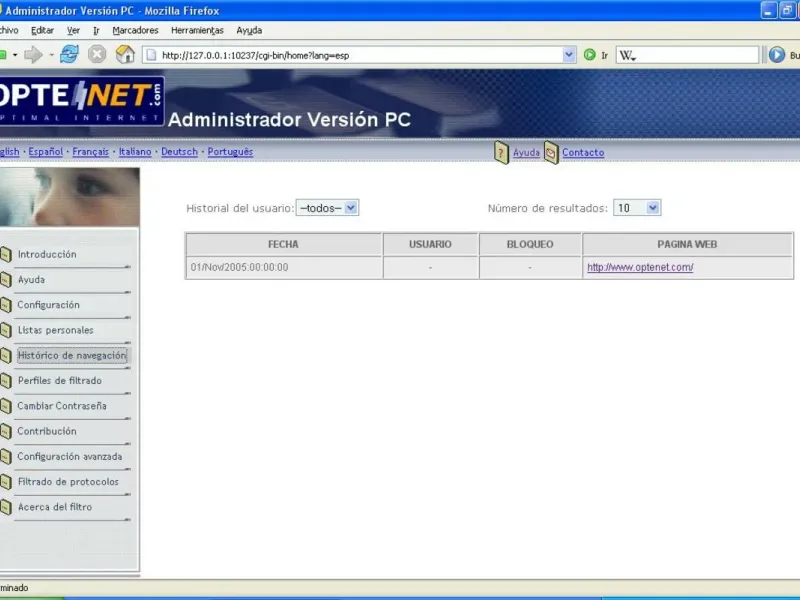Image resolution: width=800 pixels, height=600 pixels.
Task: Open Contribución in the sidebar
Action: (47, 431)
